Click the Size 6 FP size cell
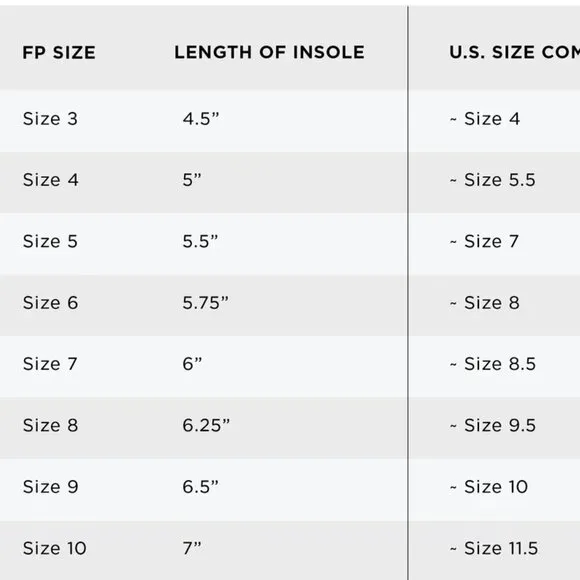 (51, 303)
